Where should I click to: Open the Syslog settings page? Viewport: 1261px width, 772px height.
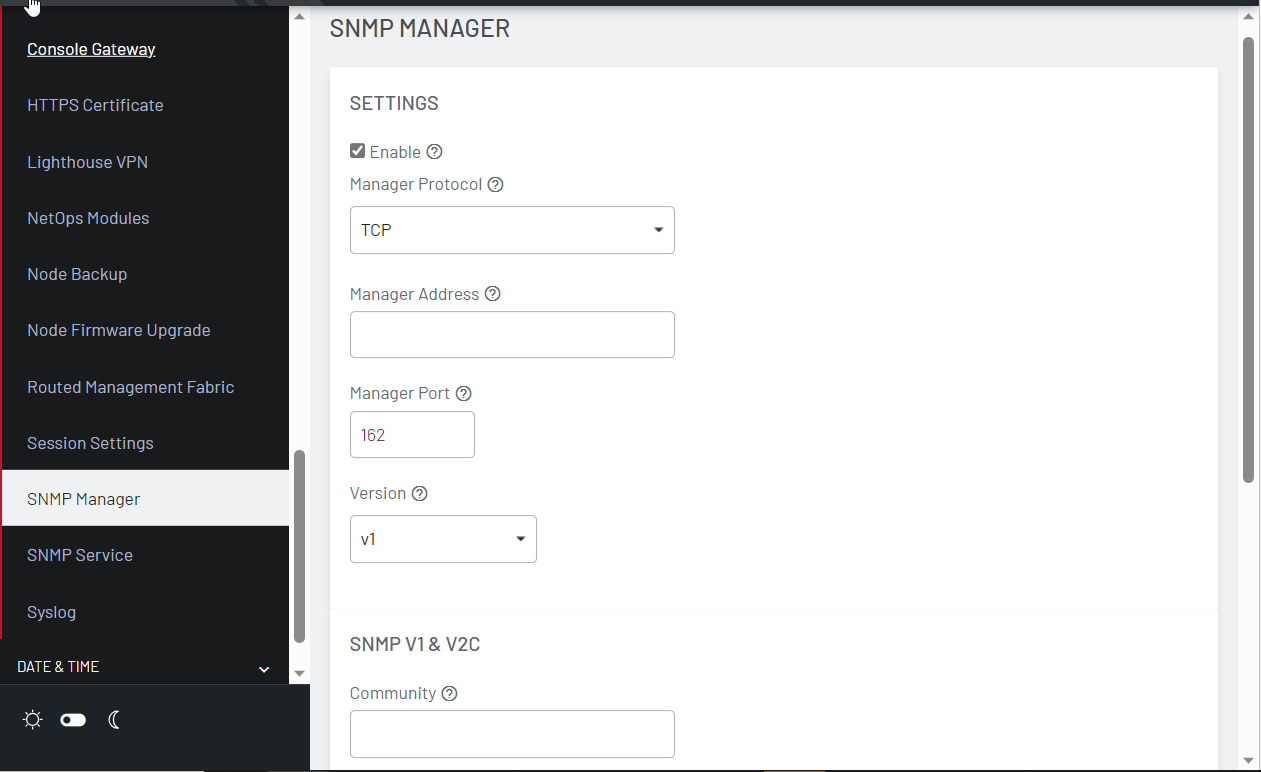(x=51, y=611)
